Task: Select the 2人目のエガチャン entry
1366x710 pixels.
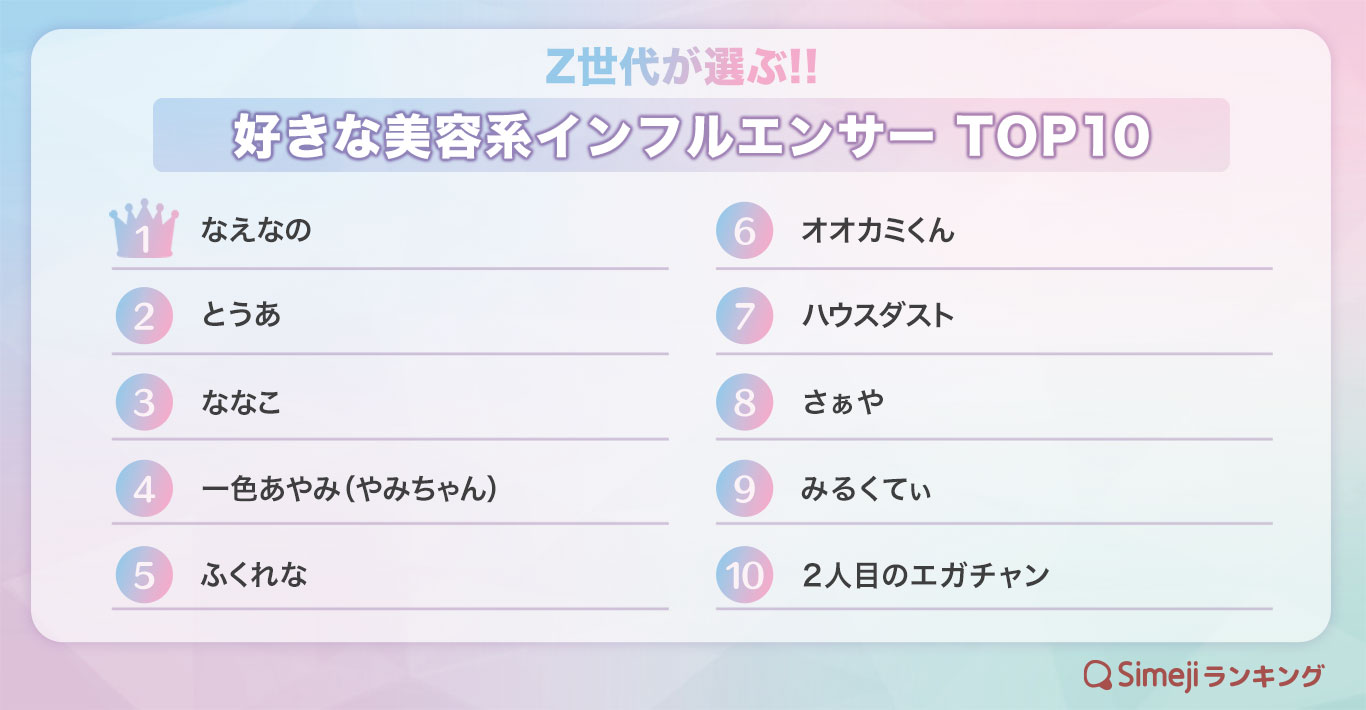Action: pyautogui.click(x=925, y=575)
